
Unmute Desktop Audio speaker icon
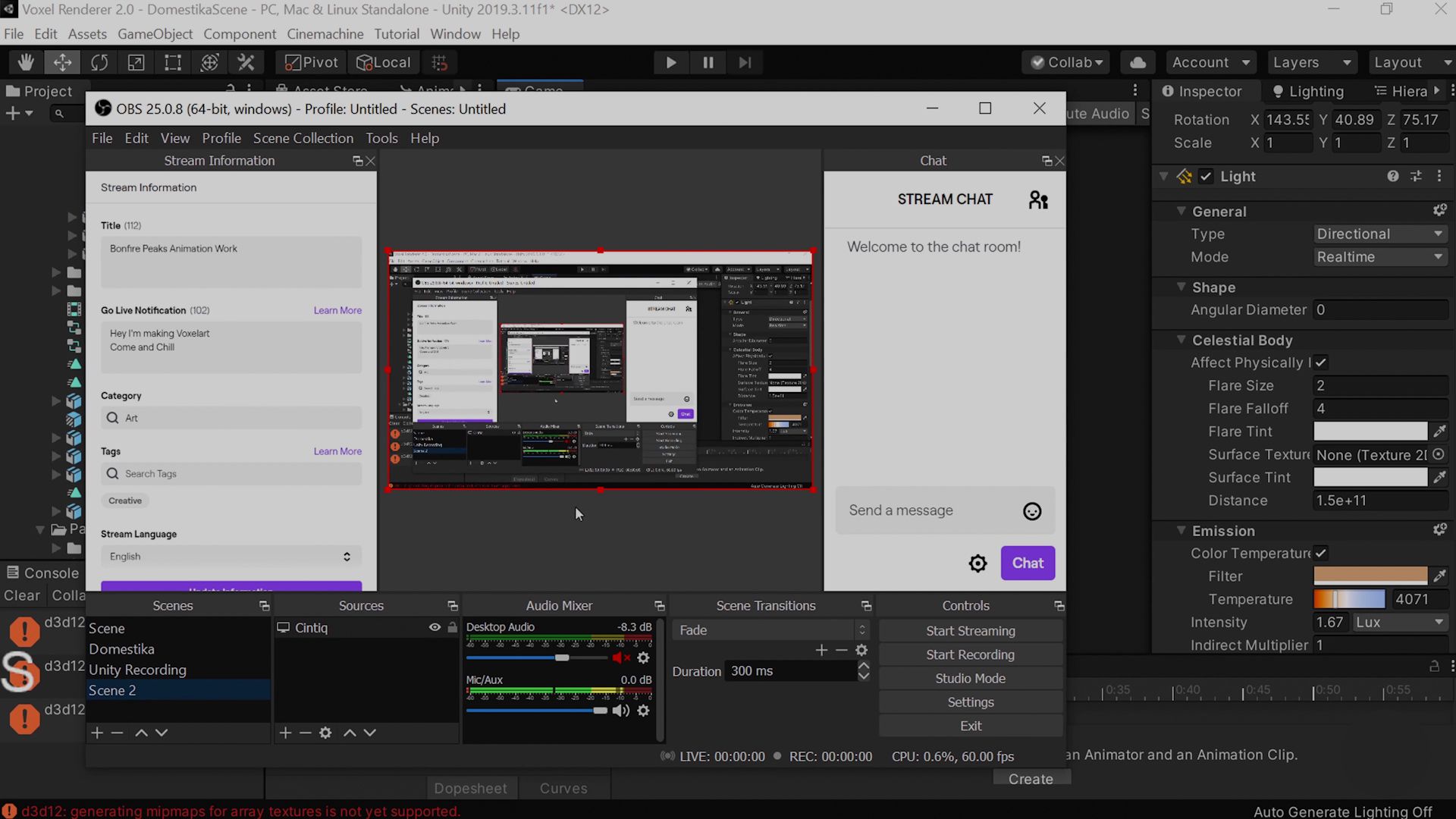click(621, 657)
